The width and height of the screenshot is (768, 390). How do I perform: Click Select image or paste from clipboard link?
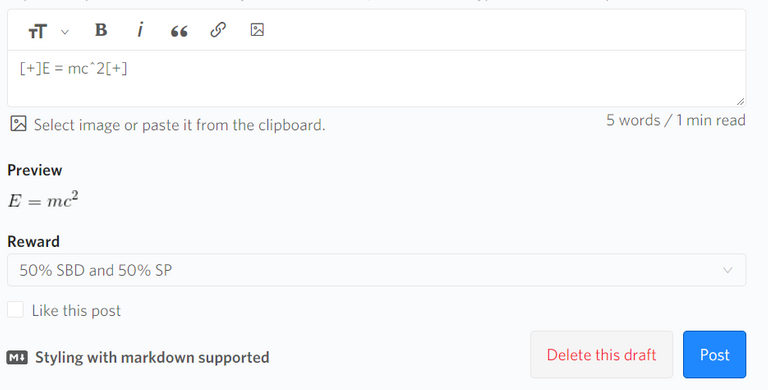179,125
